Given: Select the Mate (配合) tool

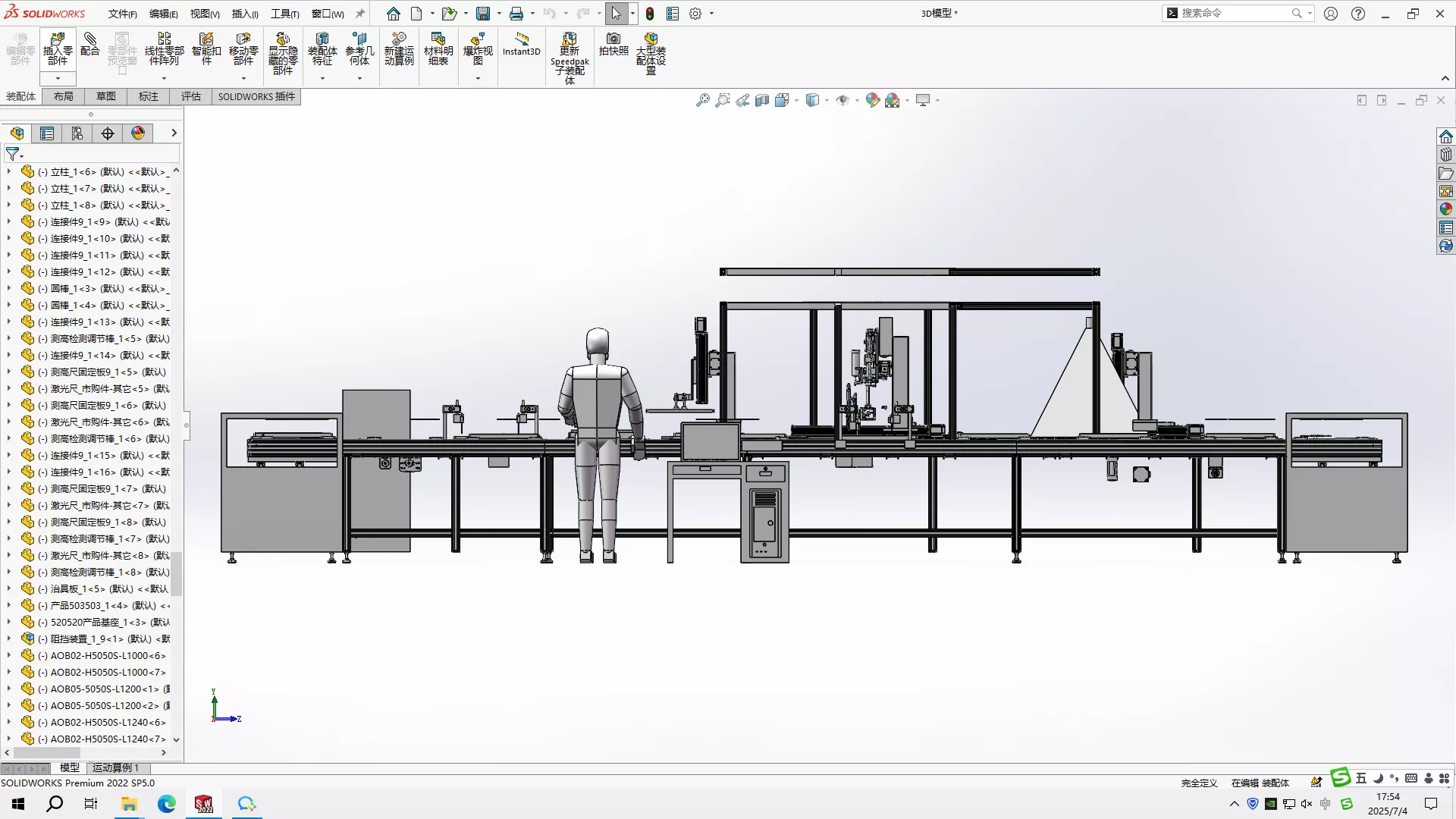Looking at the screenshot, I should tap(90, 45).
